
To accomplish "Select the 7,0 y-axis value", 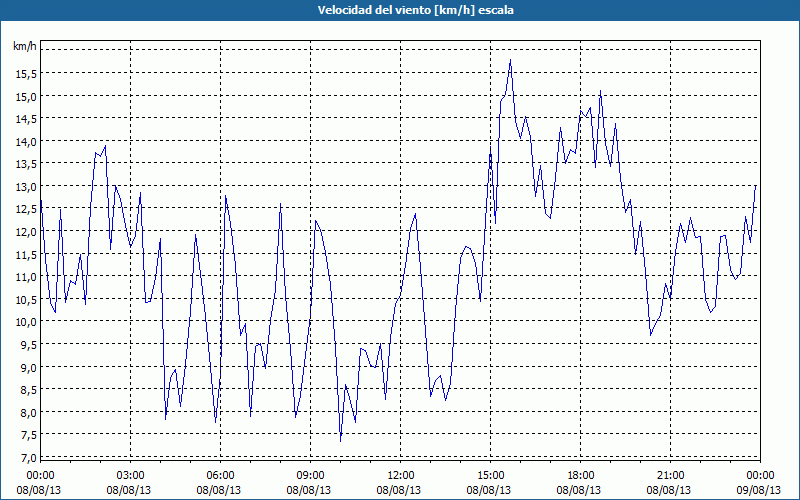I will (28, 458).
